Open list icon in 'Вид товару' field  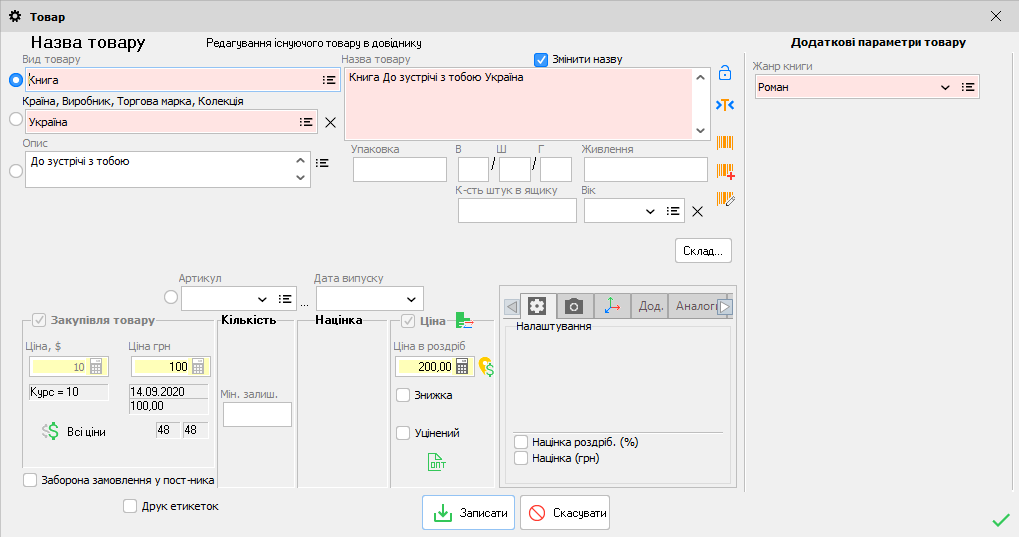click(x=329, y=80)
